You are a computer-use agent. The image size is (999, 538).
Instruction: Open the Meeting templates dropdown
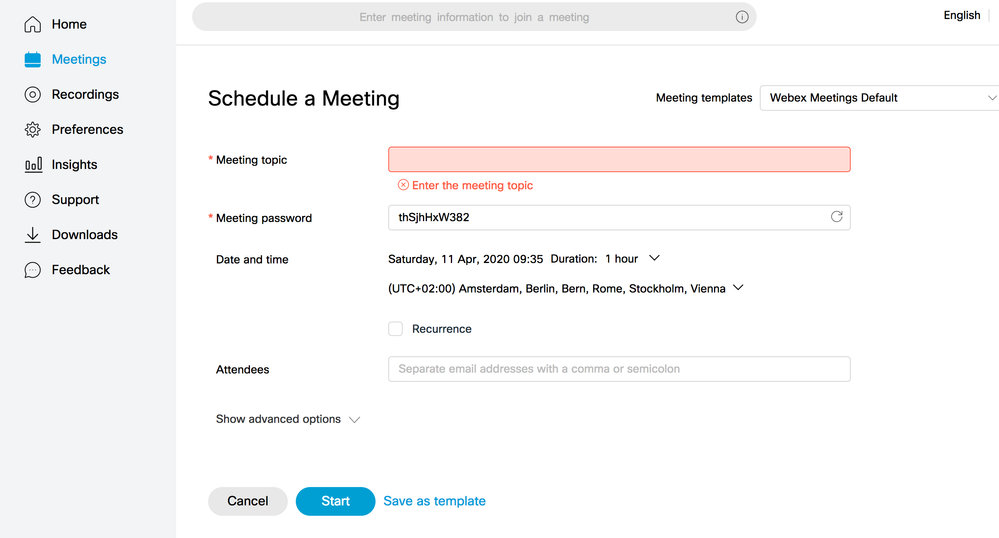(879, 98)
